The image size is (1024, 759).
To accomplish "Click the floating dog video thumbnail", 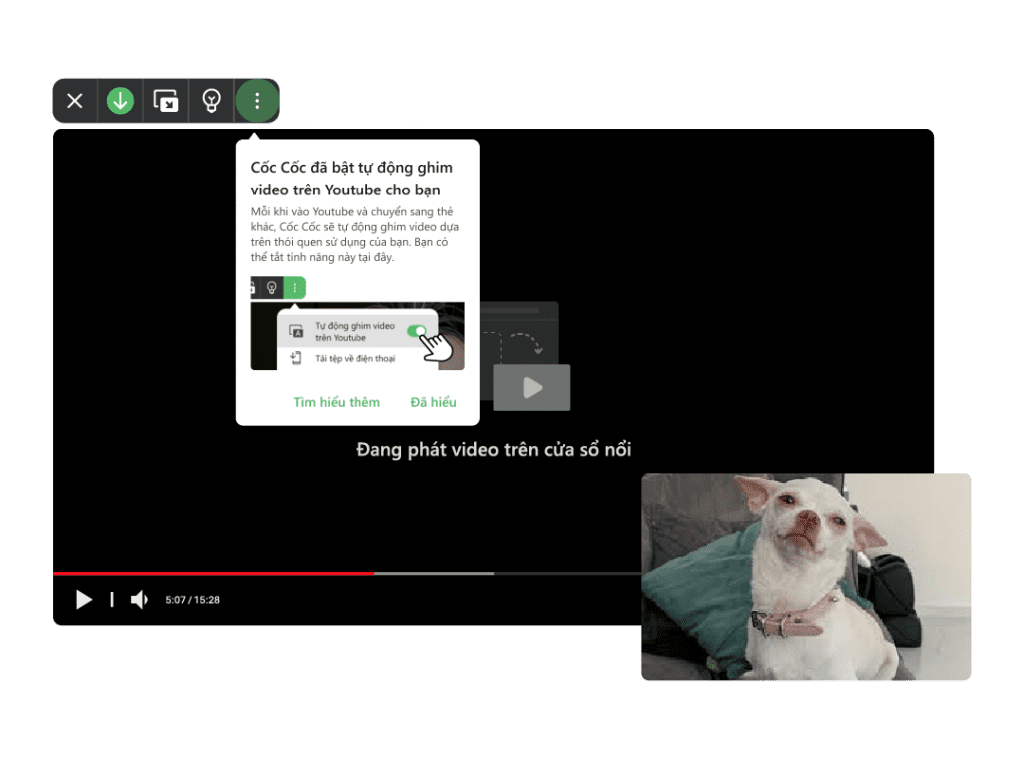I will click(806, 577).
